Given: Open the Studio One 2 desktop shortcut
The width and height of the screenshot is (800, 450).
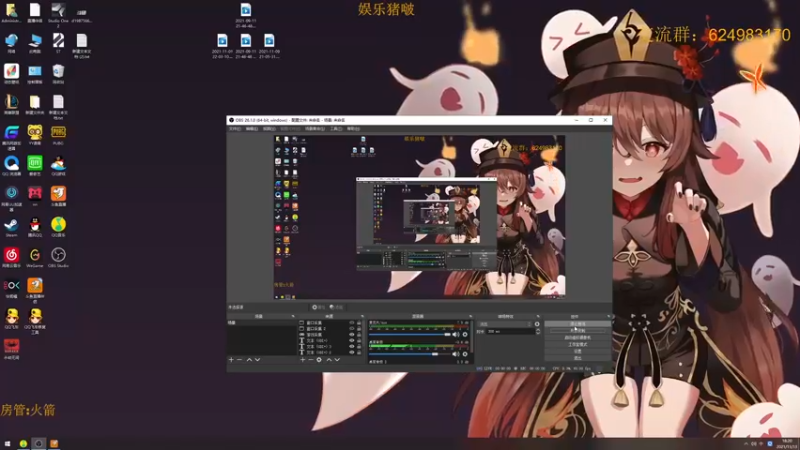Looking at the screenshot, I should coord(58,14).
